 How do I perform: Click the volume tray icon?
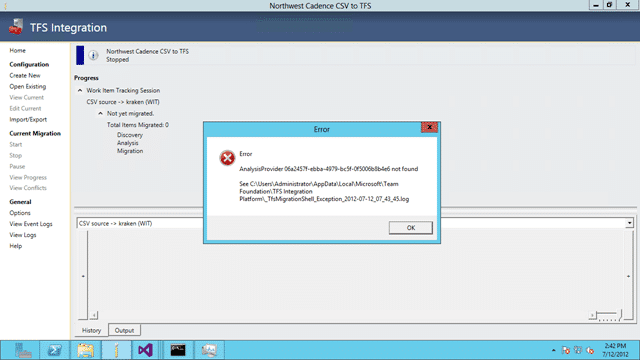(590, 350)
